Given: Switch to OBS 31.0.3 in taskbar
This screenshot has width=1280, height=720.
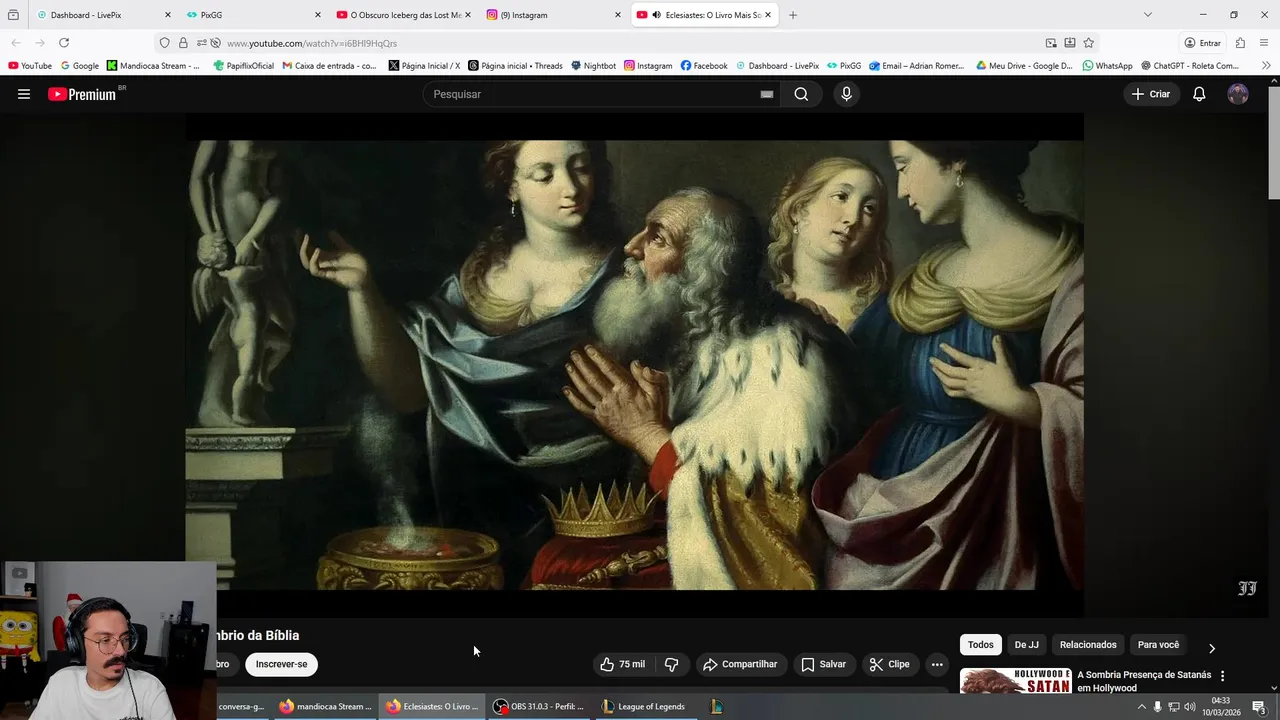Looking at the screenshot, I should point(538,706).
